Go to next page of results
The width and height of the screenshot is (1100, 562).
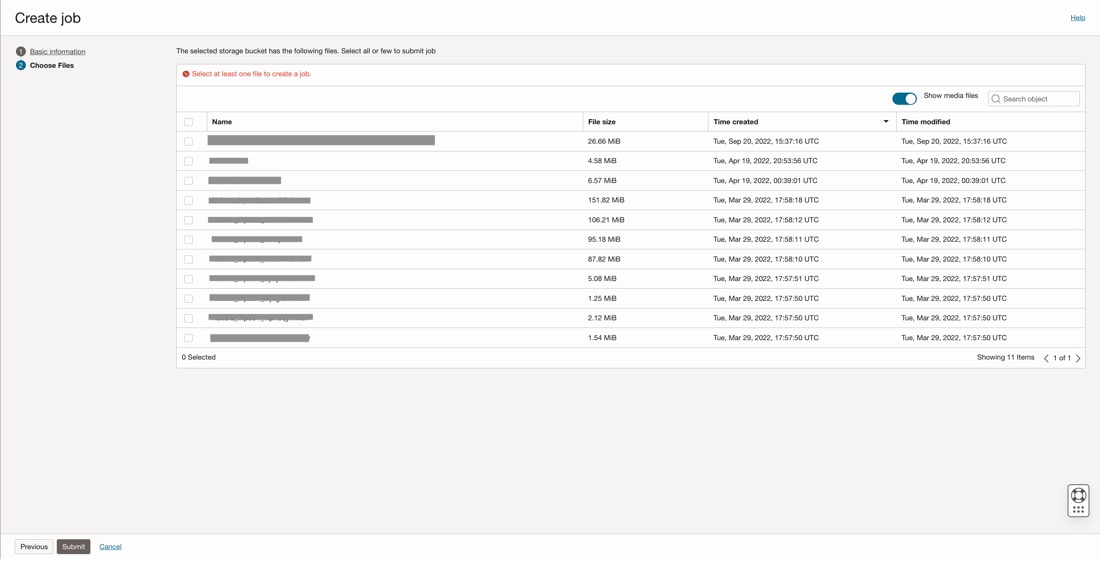pyautogui.click(x=1078, y=358)
